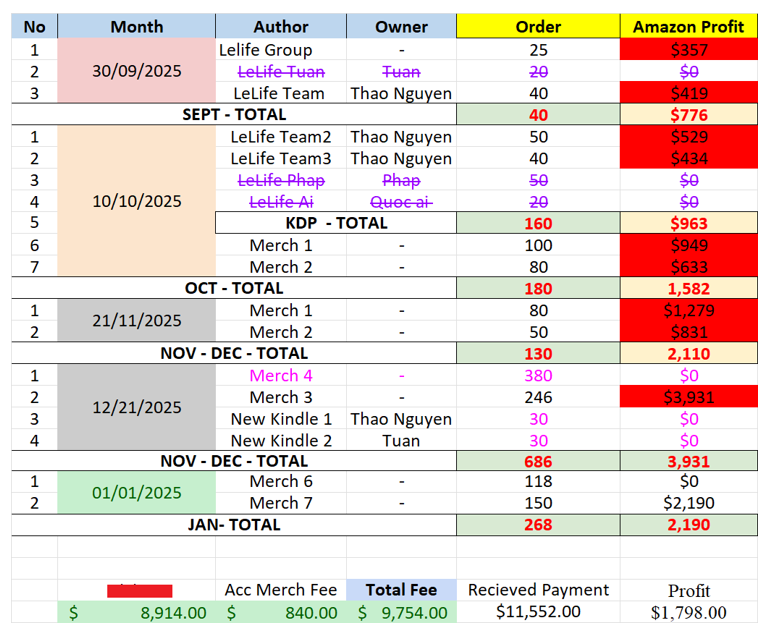Click the SEPT - TOTAL row label
This screenshot has height=643, width=762.
click(234, 115)
